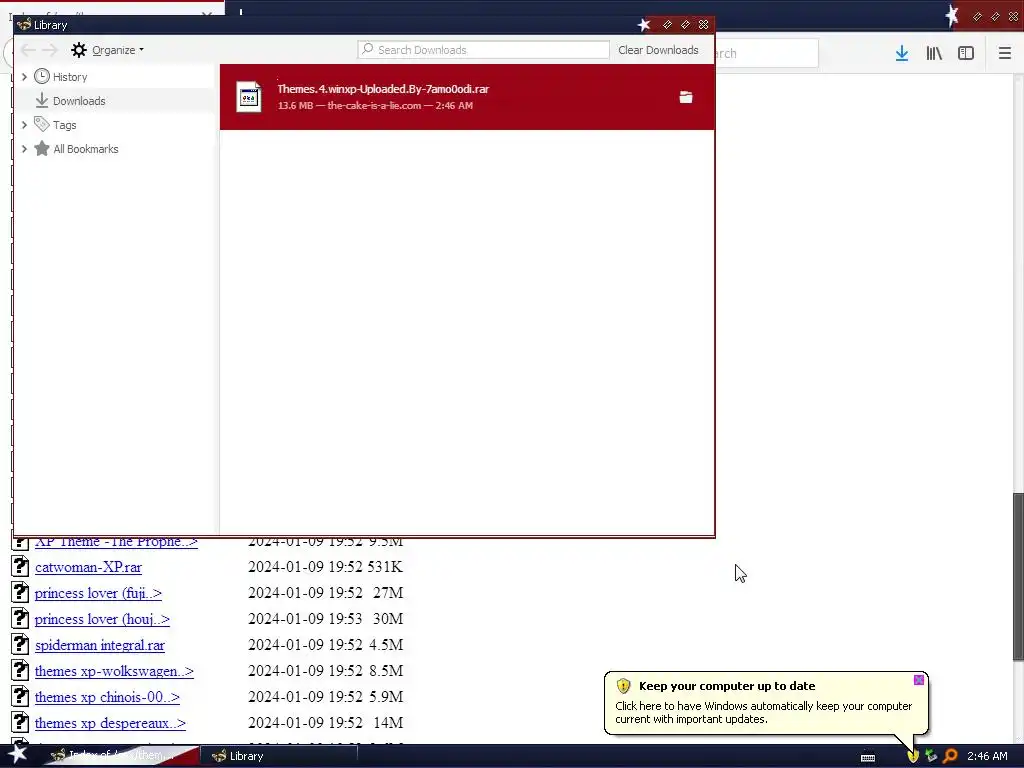Click the yellow shield icon in the balloon
The image size is (1024, 768).
[623, 686]
